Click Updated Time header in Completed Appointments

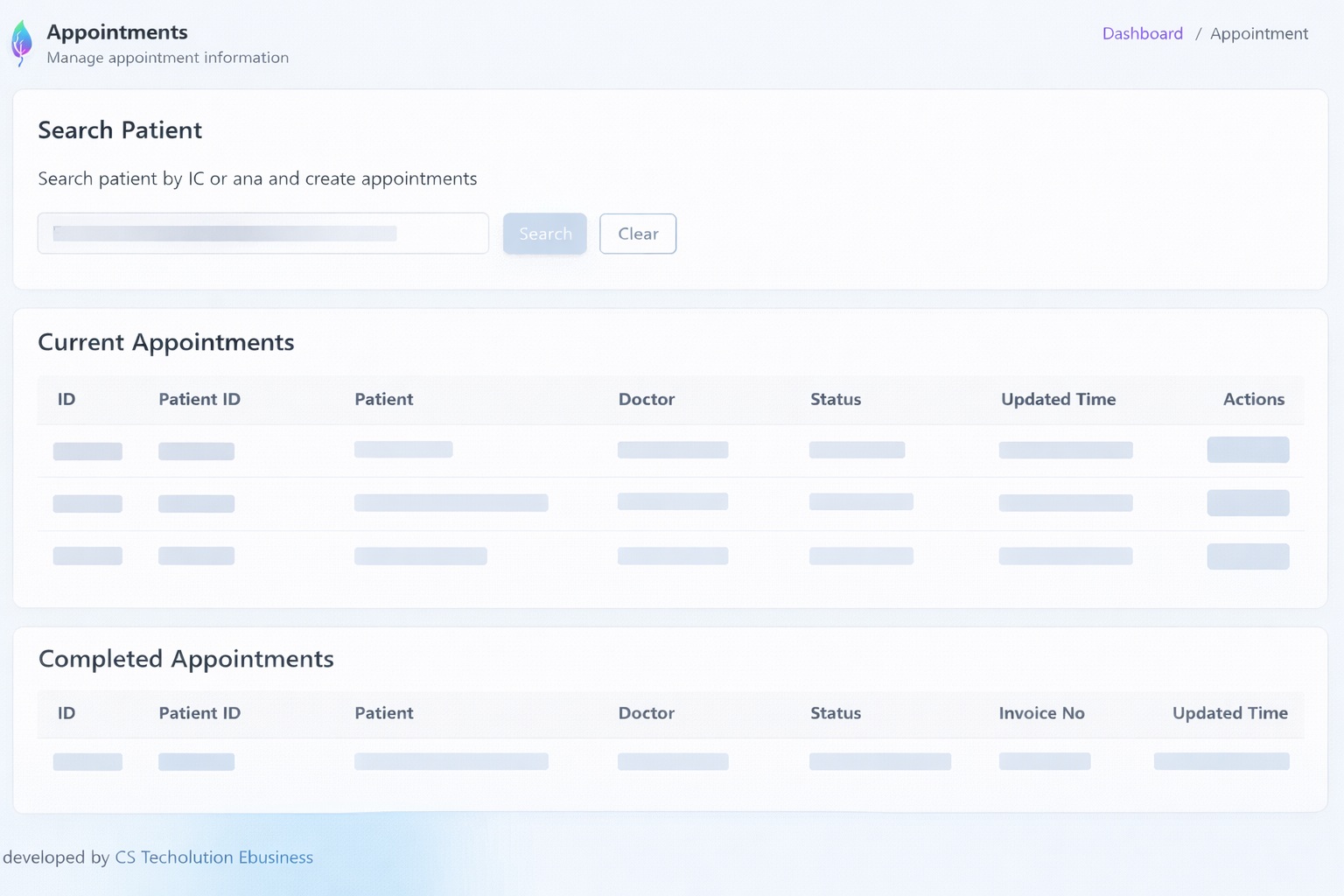pyautogui.click(x=1229, y=713)
